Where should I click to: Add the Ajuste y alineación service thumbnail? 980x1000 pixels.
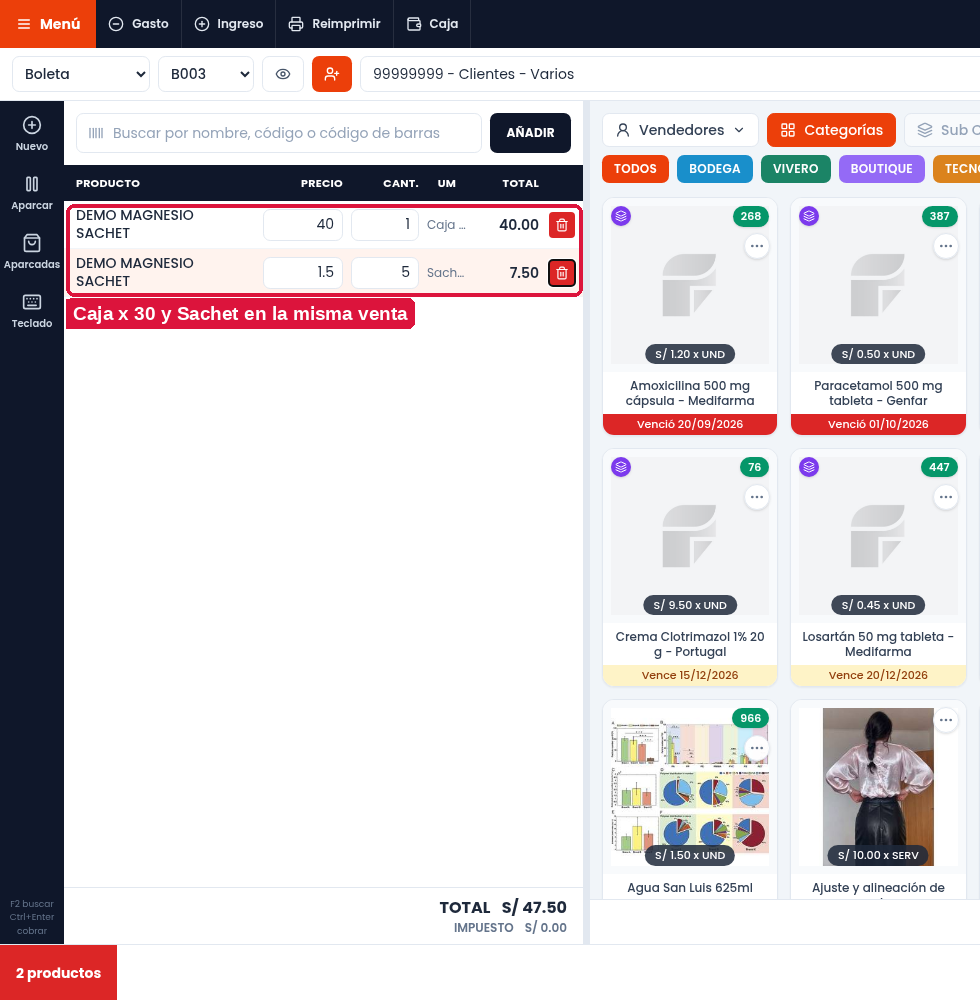coord(878,787)
